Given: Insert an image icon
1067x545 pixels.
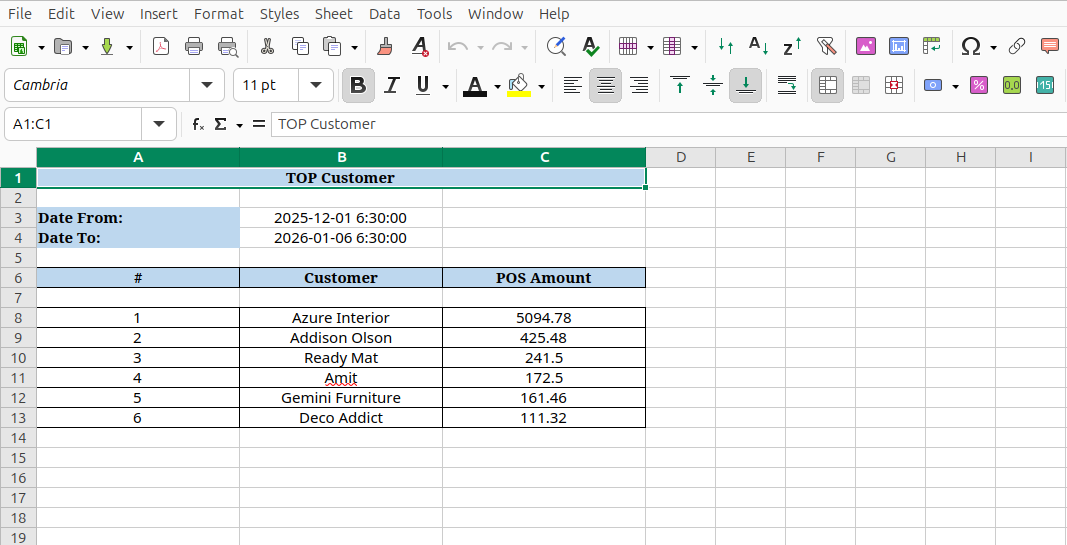Looking at the screenshot, I should click(866, 47).
